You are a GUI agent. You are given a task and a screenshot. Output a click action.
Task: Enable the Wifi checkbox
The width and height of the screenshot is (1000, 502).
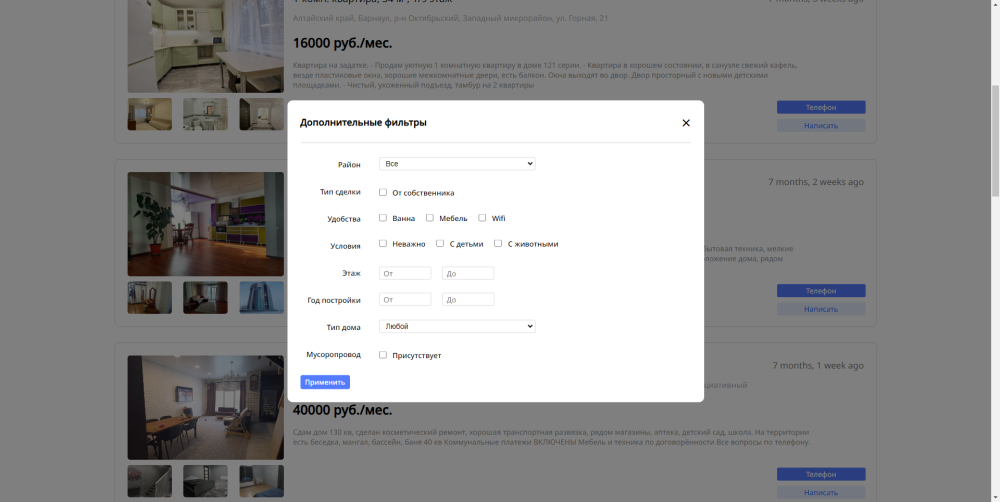pos(482,218)
